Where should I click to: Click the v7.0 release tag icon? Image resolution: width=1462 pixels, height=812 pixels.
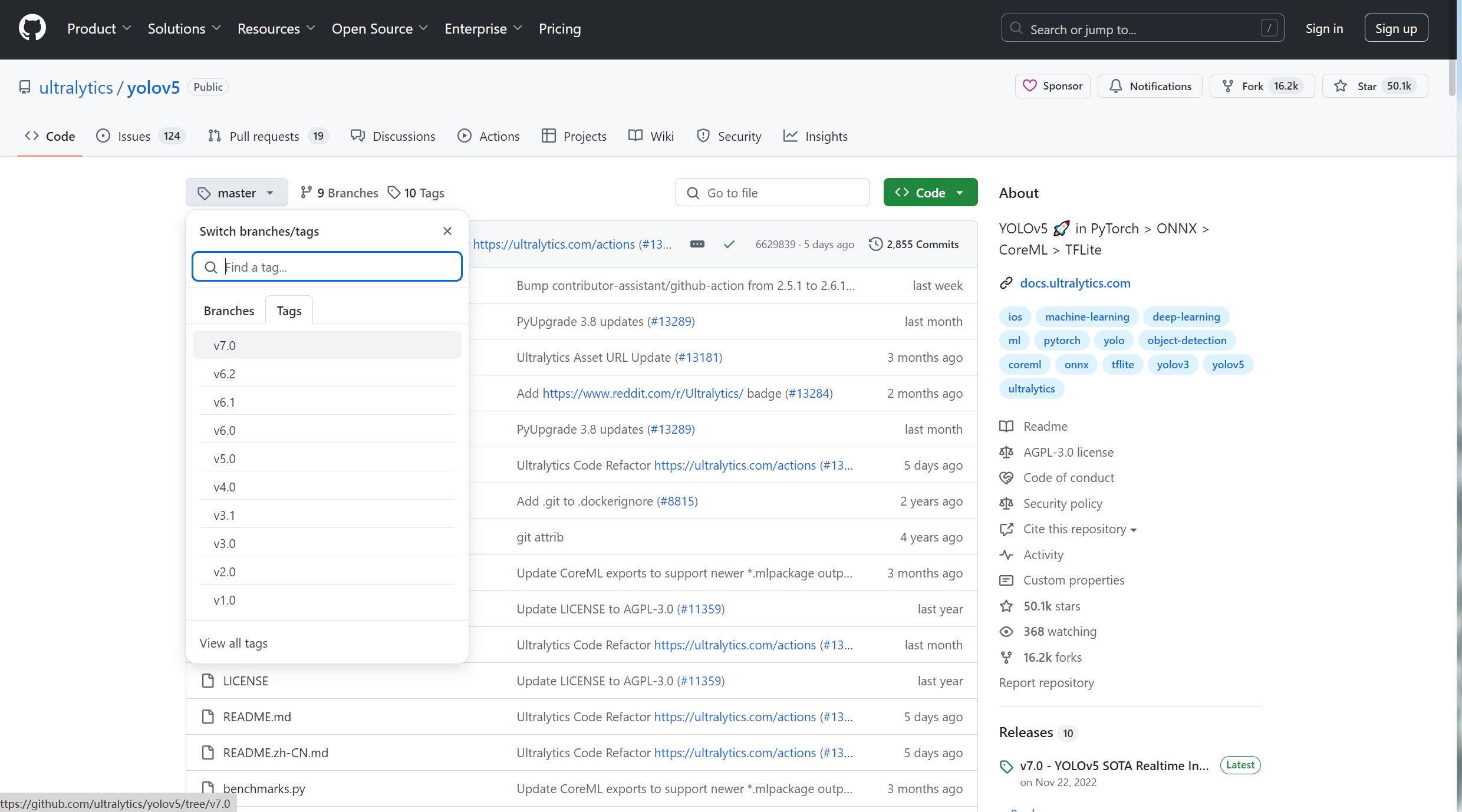[x=1006, y=766]
